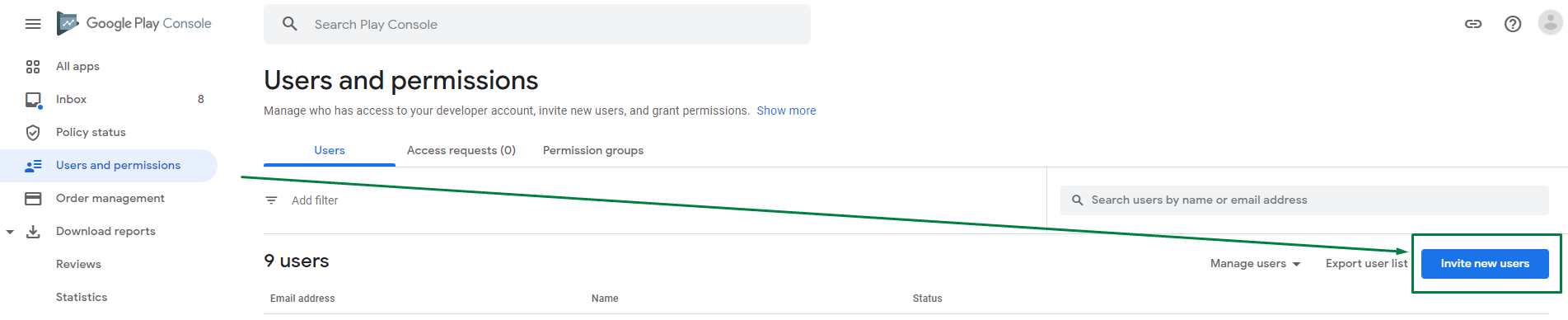Click the Add filter icon

pos(271,200)
